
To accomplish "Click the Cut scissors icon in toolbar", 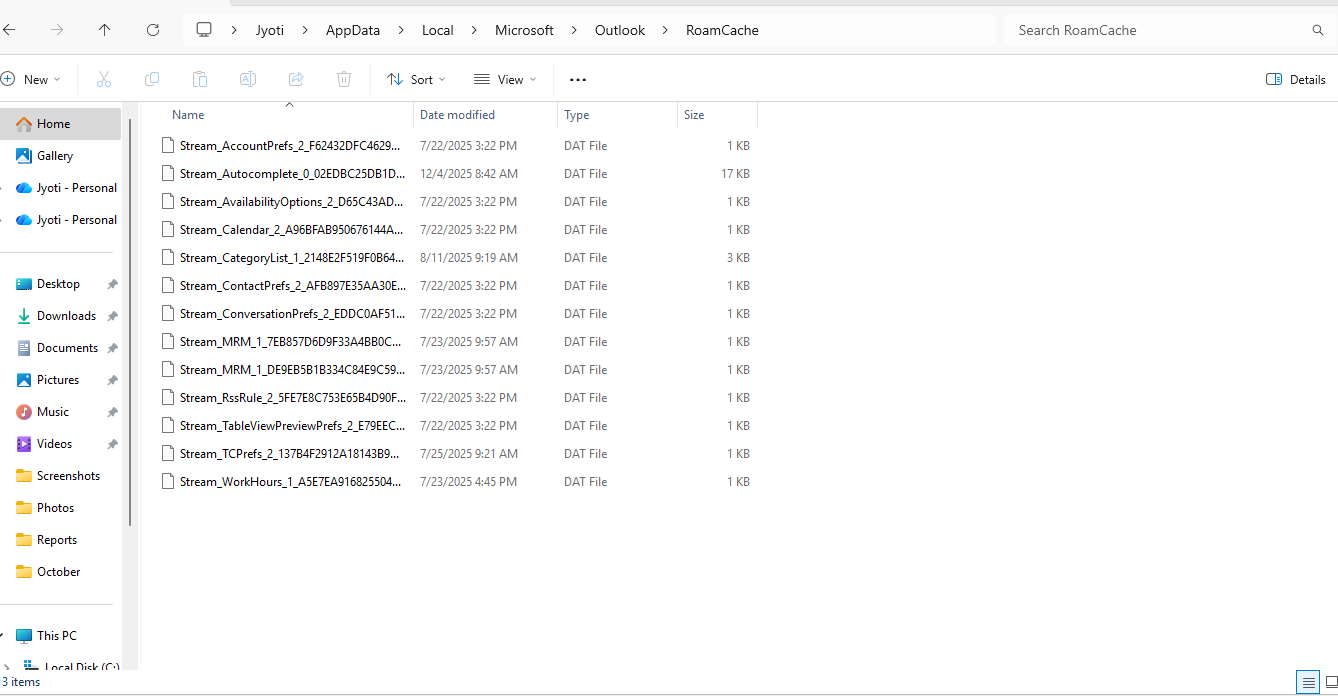I will [104, 79].
